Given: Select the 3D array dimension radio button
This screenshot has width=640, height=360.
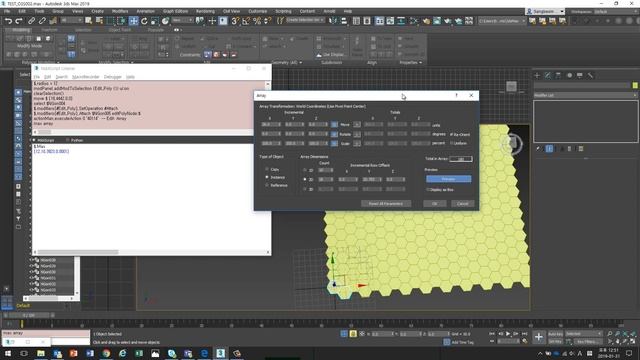Looking at the screenshot, I should click(304, 189).
